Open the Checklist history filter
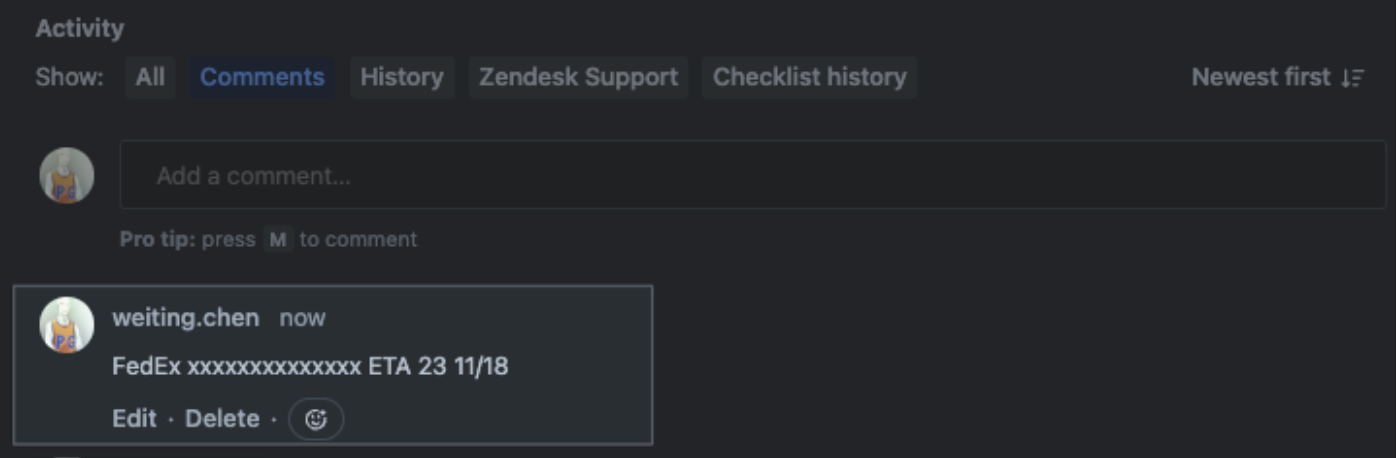This screenshot has height=458, width=1396. coord(810,77)
